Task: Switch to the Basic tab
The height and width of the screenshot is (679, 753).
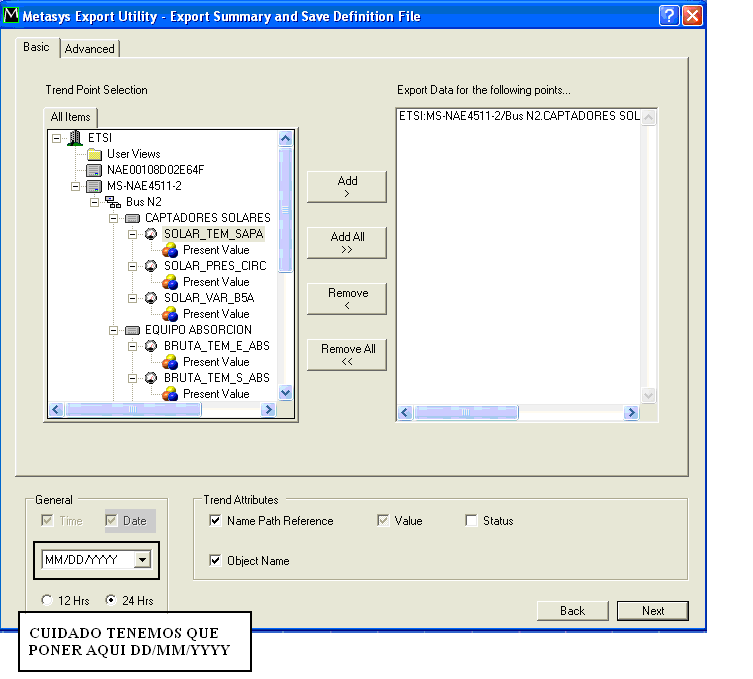Action: pyautogui.click(x=36, y=47)
